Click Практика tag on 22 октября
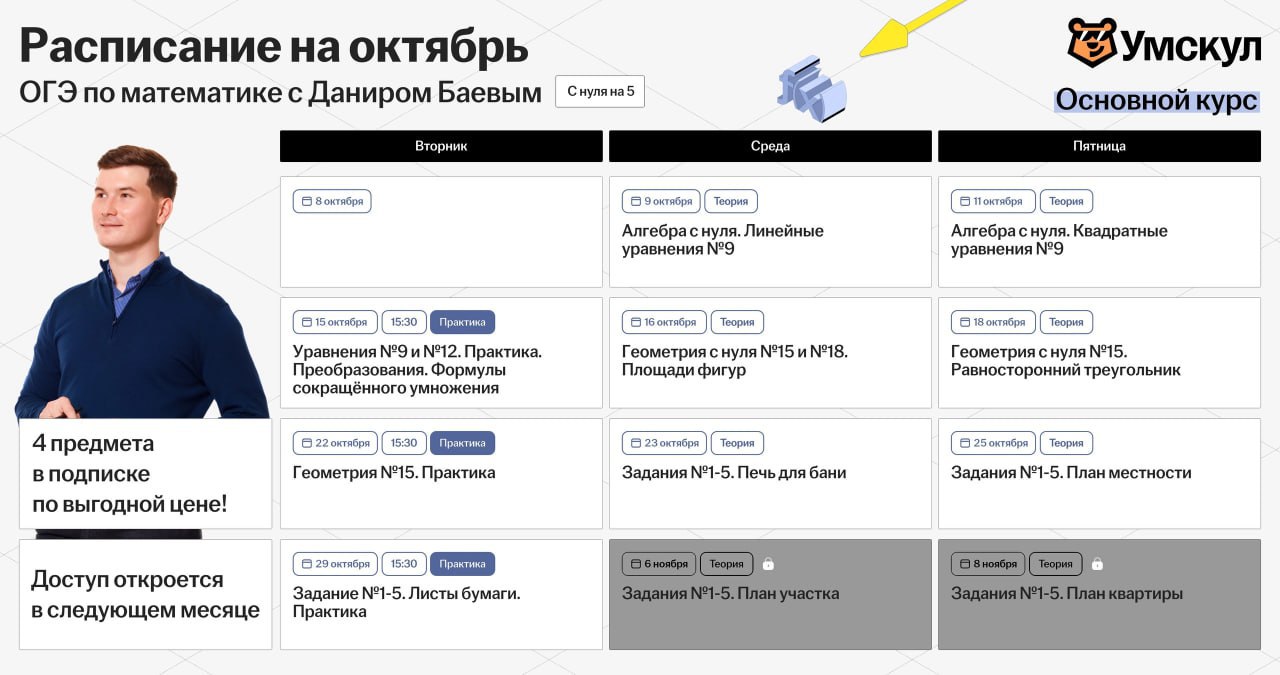Image resolution: width=1280 pixels, height=675 pixels. click(x=462, y=443)
